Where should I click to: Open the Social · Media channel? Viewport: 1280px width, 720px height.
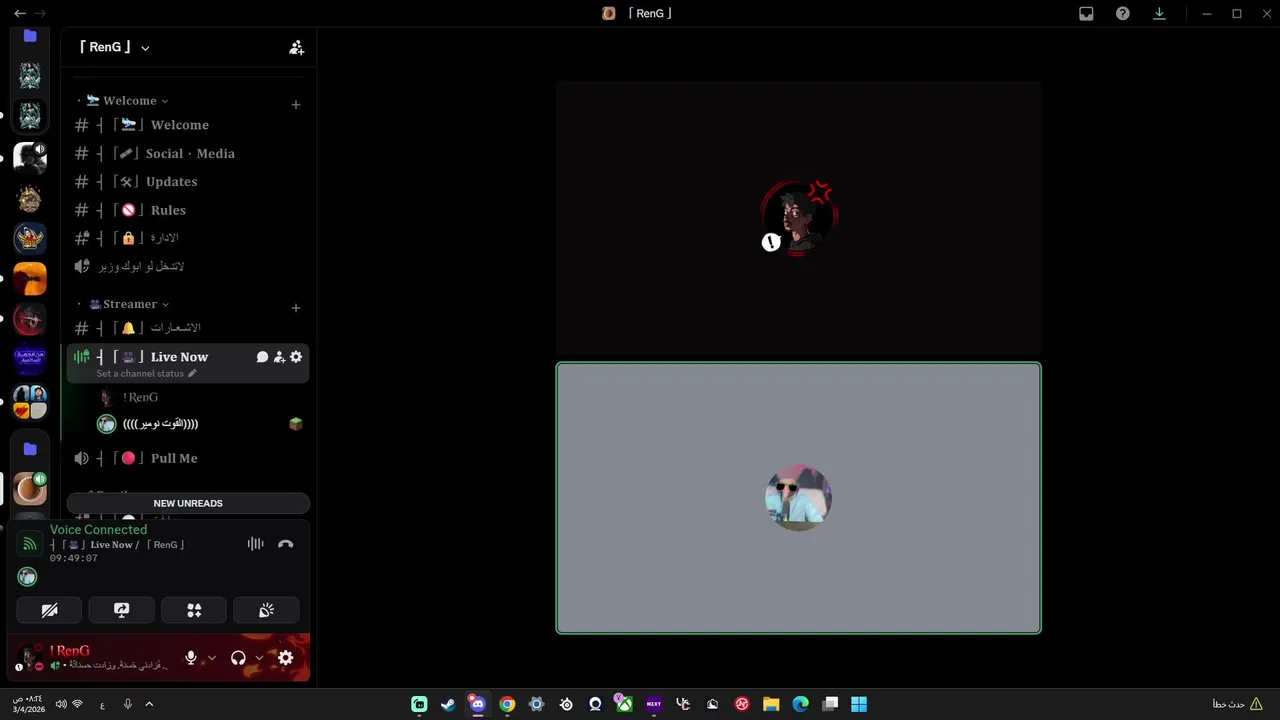click(188, 153)
